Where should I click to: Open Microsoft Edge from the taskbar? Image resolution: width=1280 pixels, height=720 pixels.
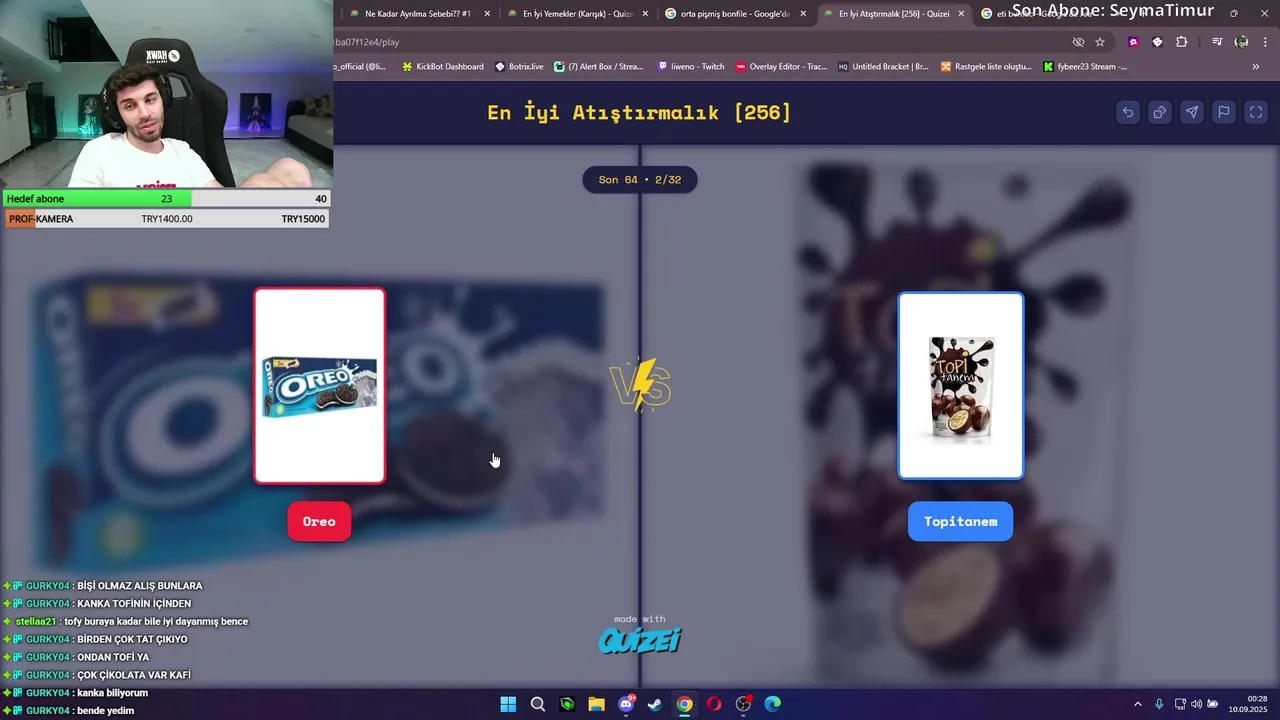click(x=773, y=704)
